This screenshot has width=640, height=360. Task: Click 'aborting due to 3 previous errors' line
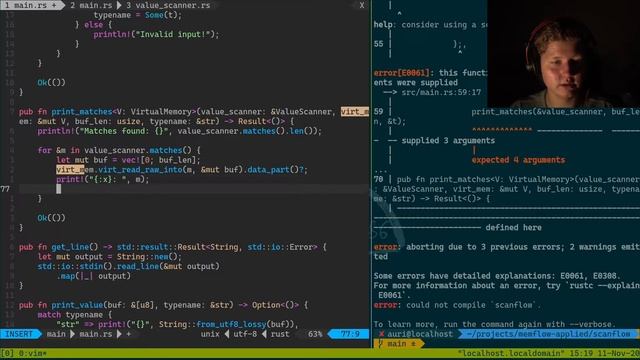(506, 247)
